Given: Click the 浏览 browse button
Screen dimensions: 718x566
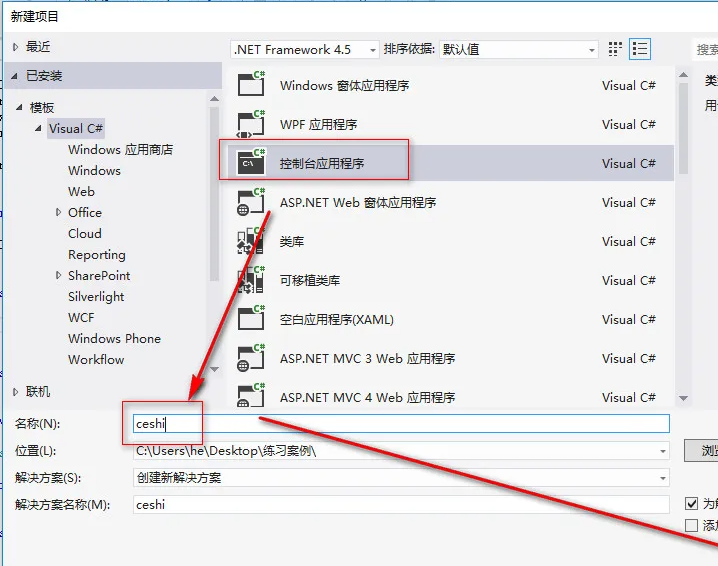Looking at the screenshot, I should click(x=702, y=451).
